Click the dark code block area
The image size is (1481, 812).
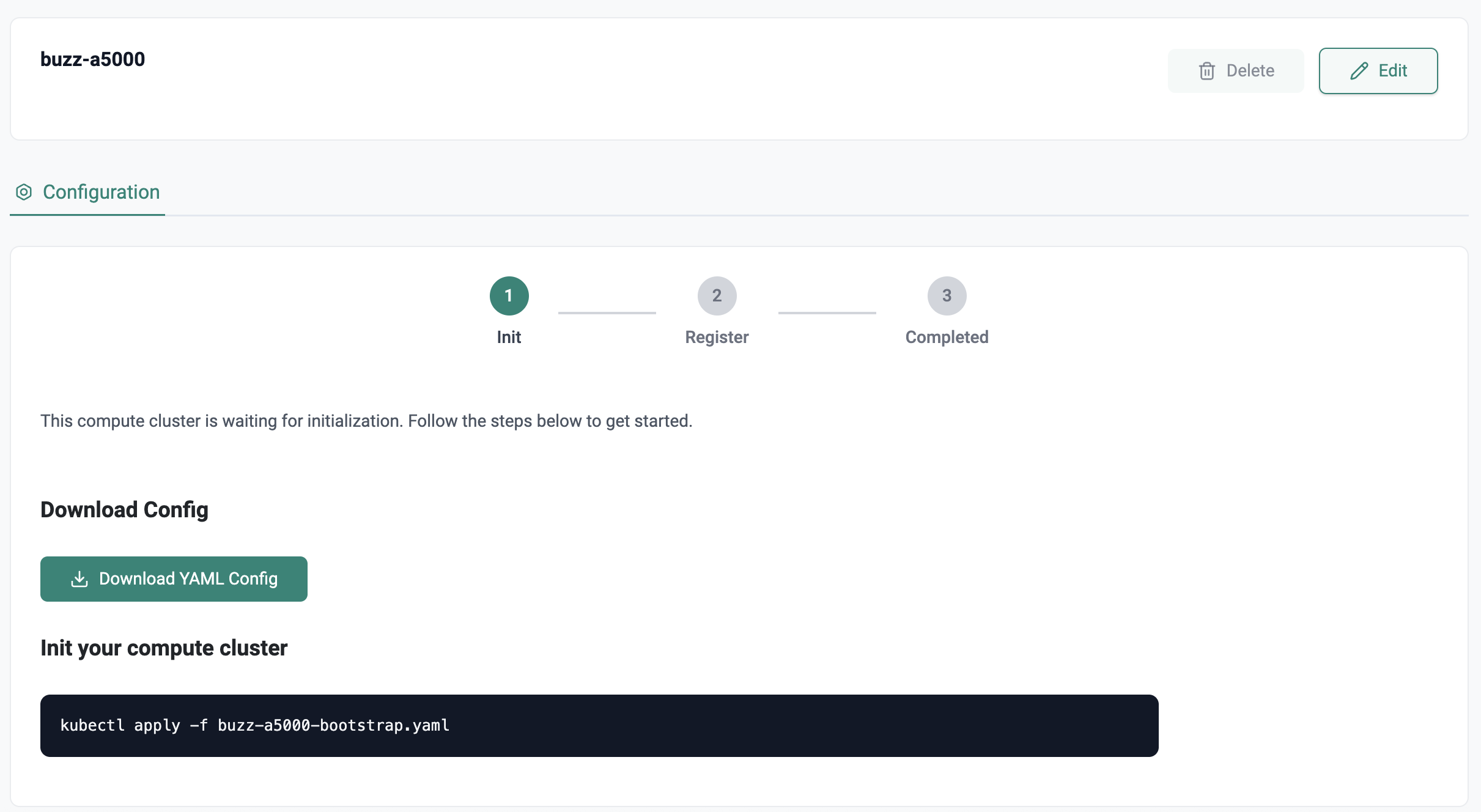pos(734,725)
